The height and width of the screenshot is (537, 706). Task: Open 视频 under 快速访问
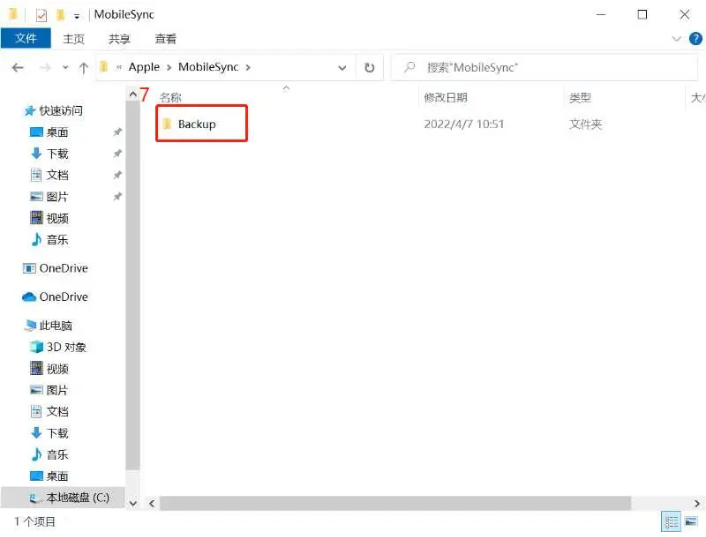[50, 218]
